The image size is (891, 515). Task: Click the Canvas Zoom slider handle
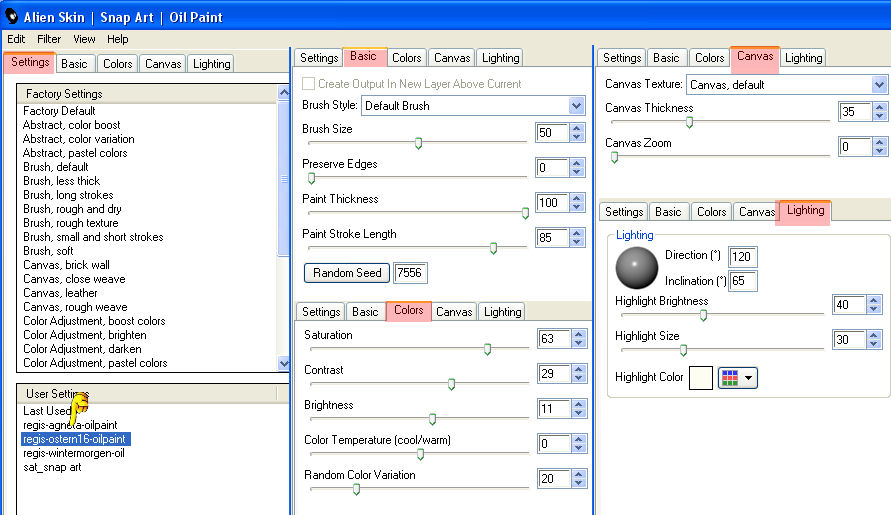click(x=614, y=157)
